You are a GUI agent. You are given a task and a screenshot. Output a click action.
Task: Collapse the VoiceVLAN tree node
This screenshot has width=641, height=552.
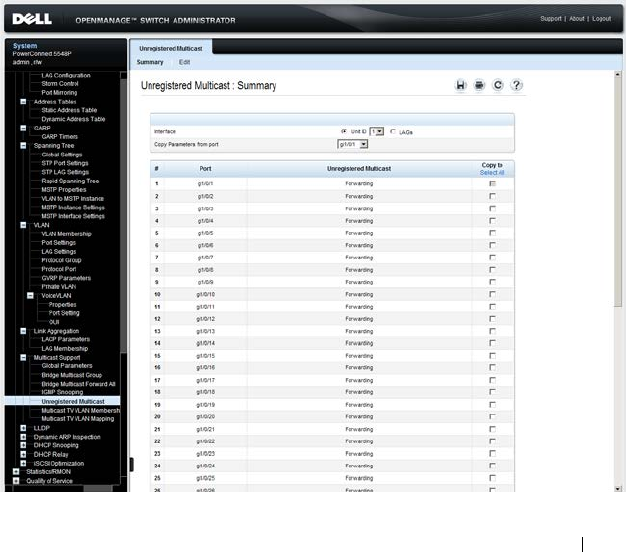pyautogui.click(x=31, y=295)
